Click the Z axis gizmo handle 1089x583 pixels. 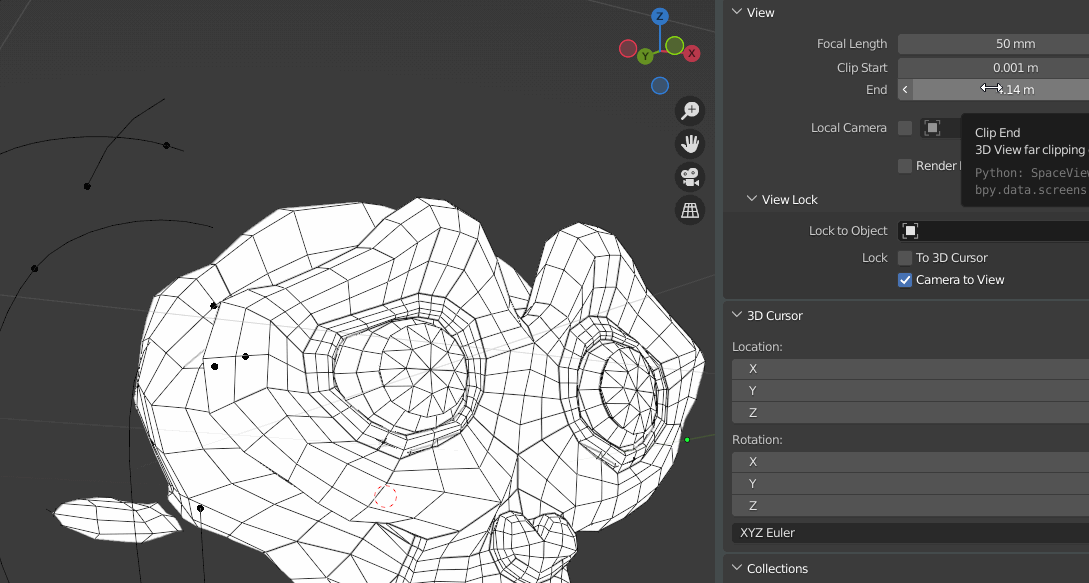pos(660,17)
